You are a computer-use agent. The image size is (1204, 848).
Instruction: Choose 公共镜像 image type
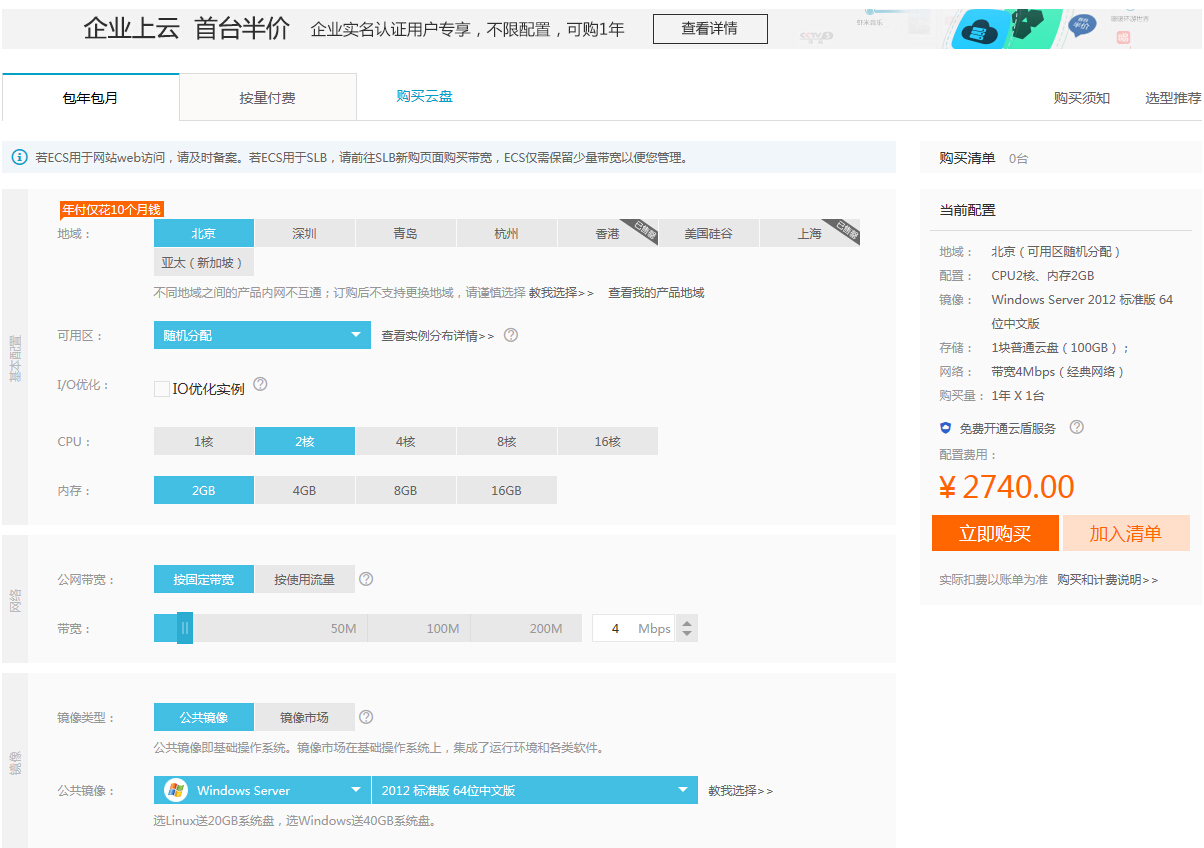point(204,717)
